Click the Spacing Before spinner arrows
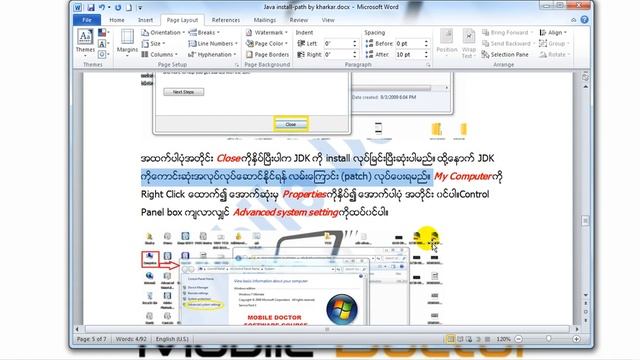The height and width of the screenshot is (360, 640). (x=427, y=43)
